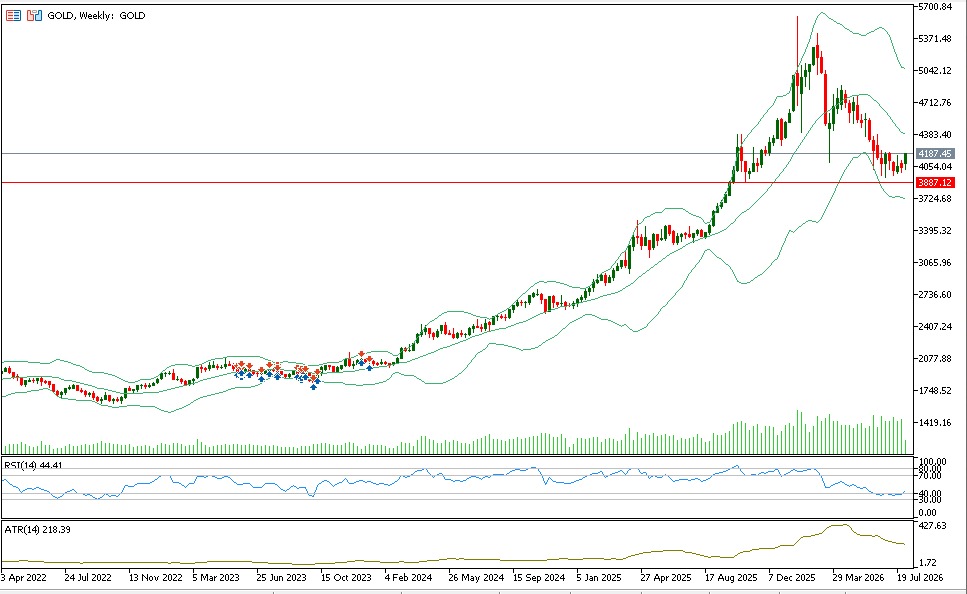This screenshot has width=967, height=594.
Task: Click price axis label 2736.60
Action: (x=935, y=295)
